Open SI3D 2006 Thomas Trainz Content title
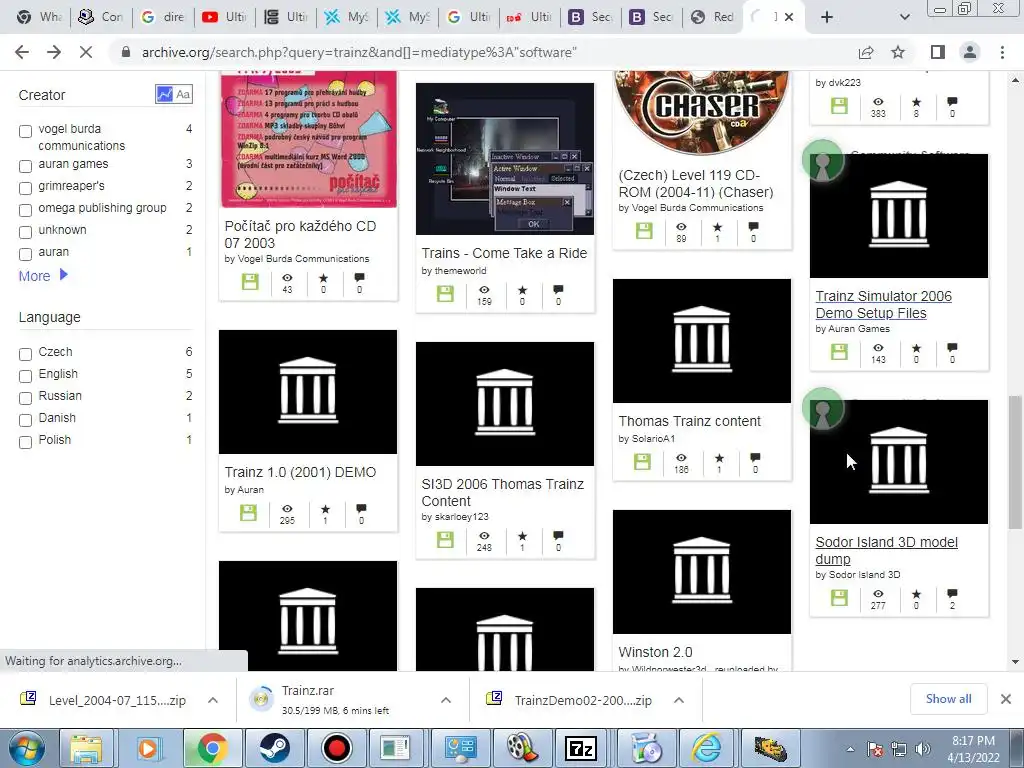 [503, 492]
